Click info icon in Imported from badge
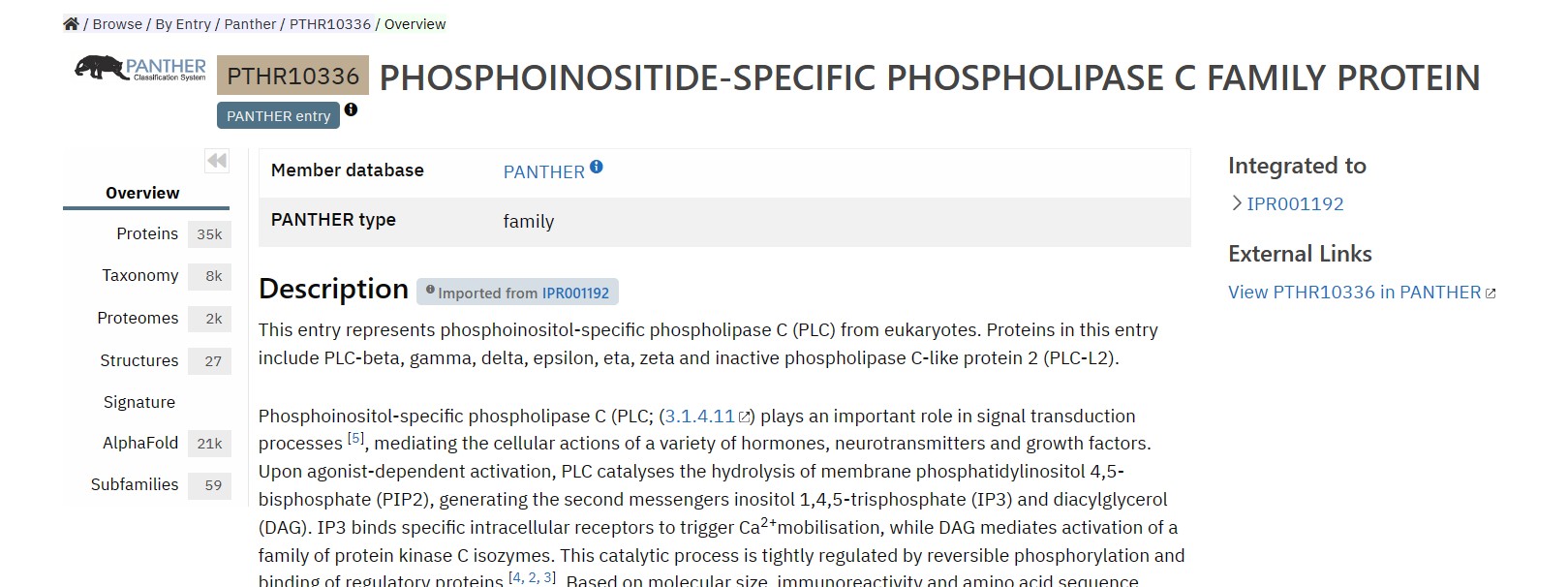Screen dimensions: 1568x587 [430, 289]
